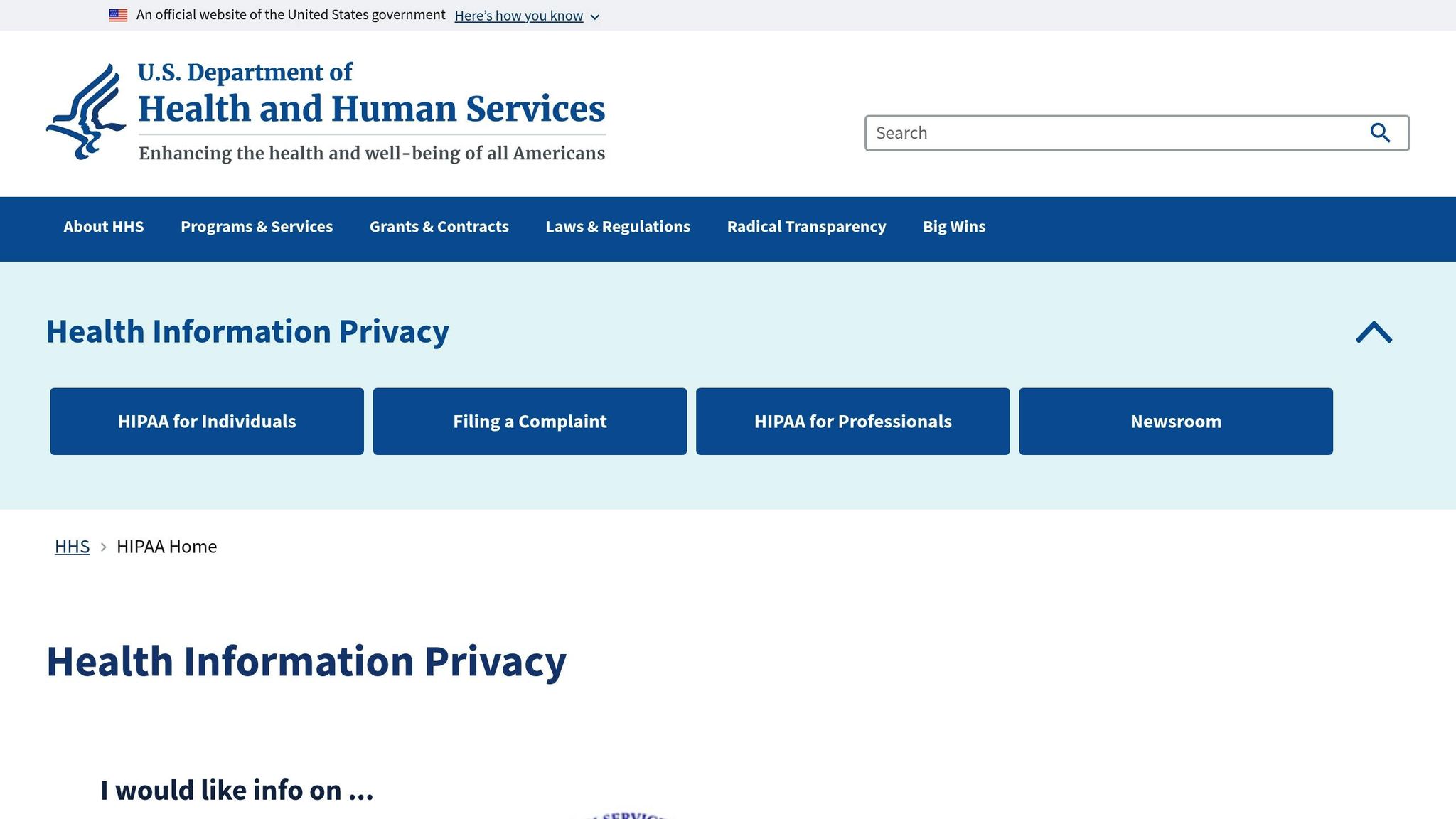The width and height of the screenshot is (1456, 819).
Task: Click the breadcrumb arrow between HHS and HIPAA Home
Action: click(x=104, y=547)
